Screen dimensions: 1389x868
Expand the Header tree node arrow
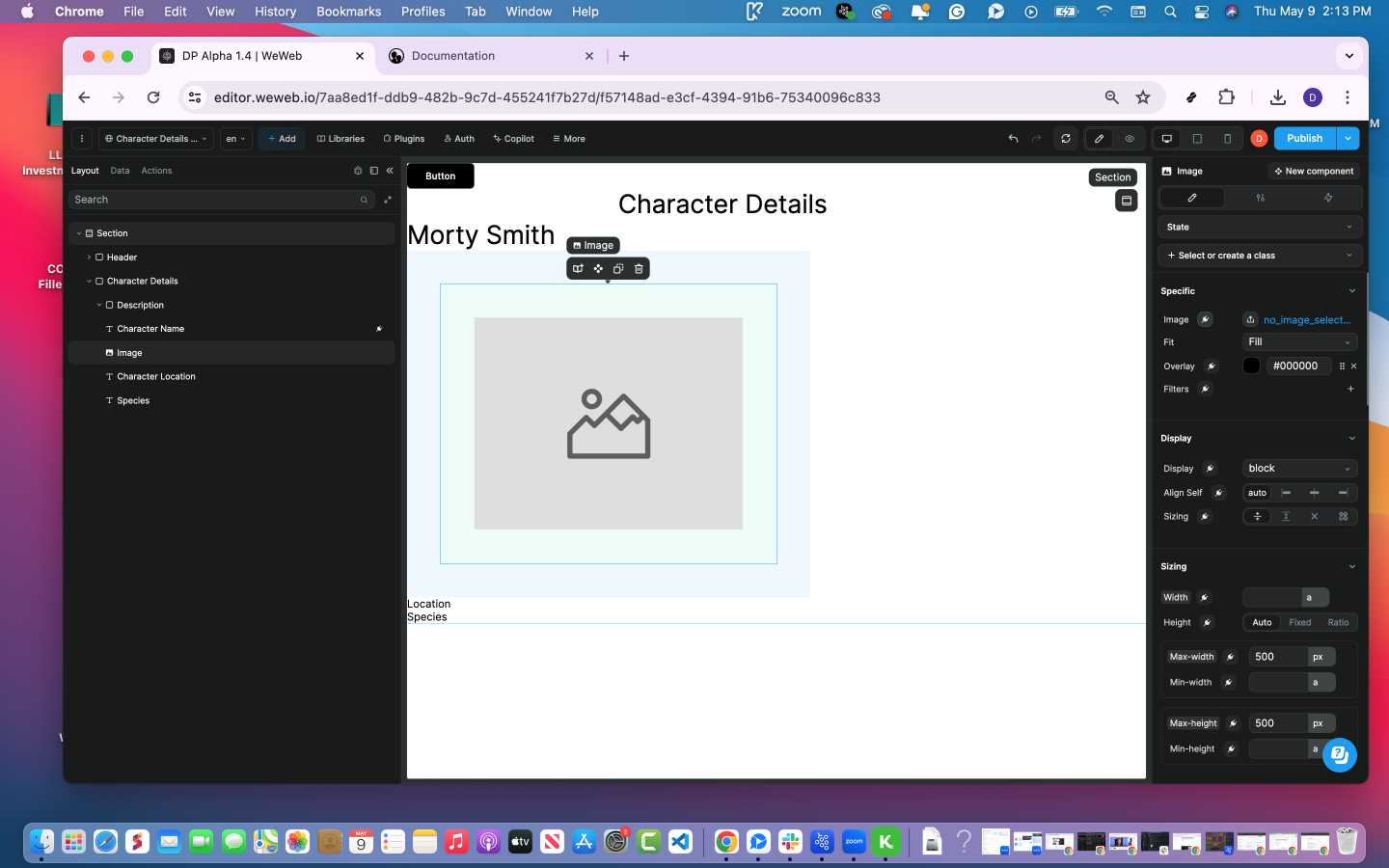coord(89,258)
